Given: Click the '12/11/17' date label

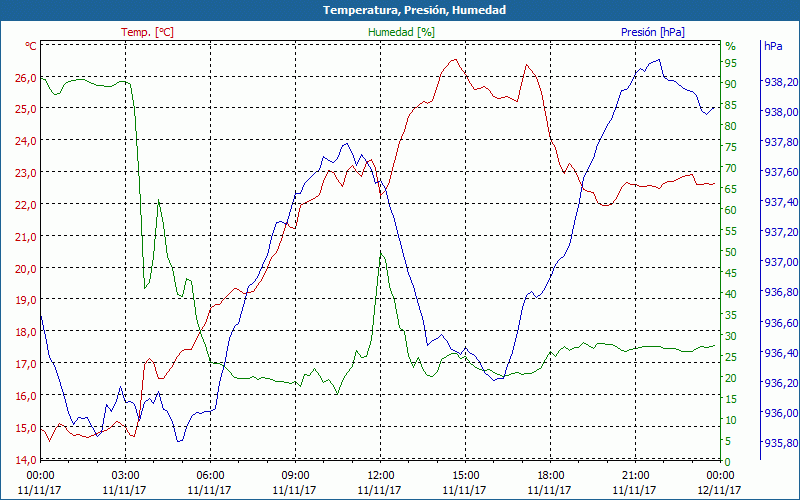Looking at the screenshot, I should coord(720,490).
